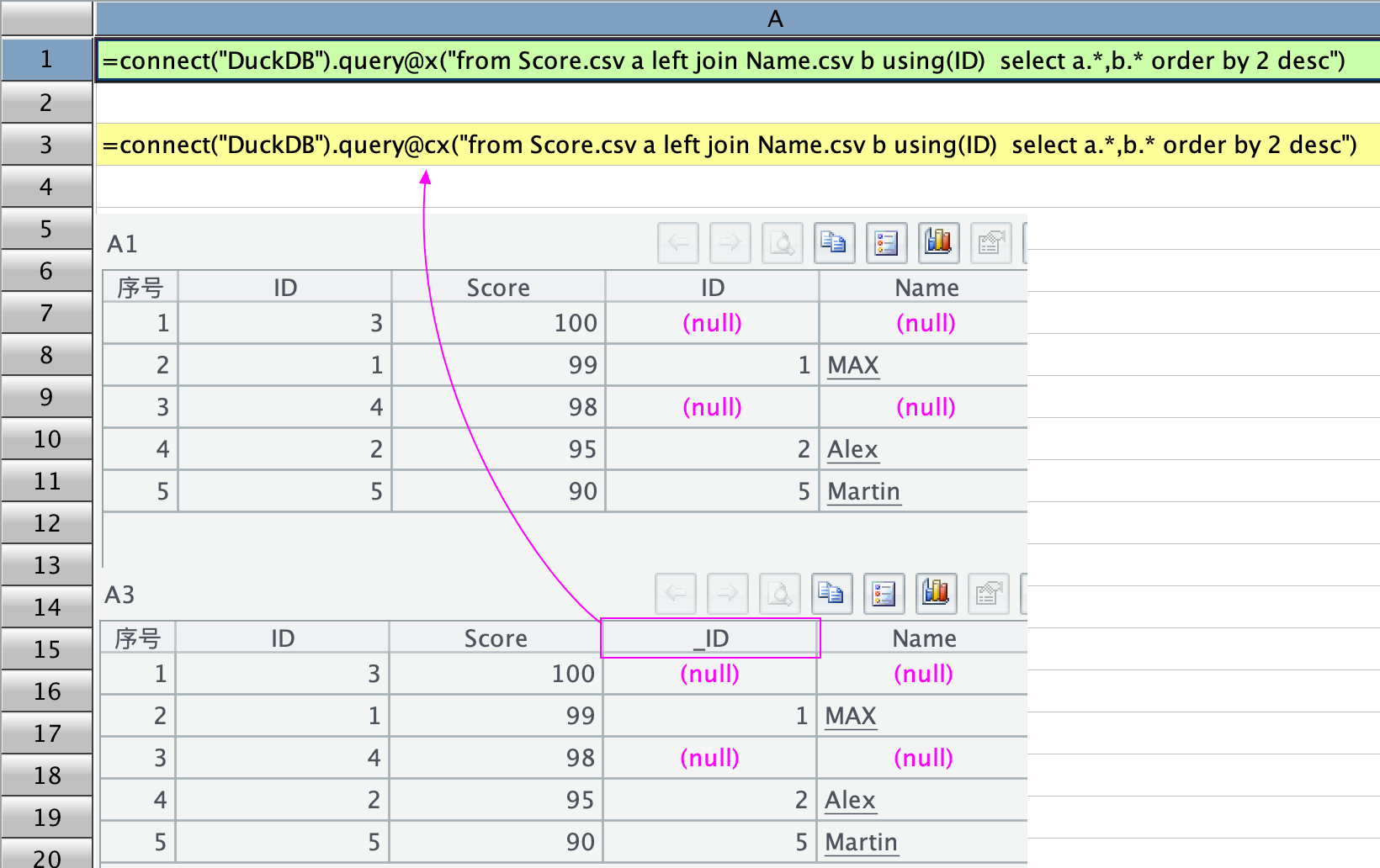The image size is (1380, 868).
Task: Click the forward arrow in the A1 panel
Action: pyautogui.click(x=730, y=243)
